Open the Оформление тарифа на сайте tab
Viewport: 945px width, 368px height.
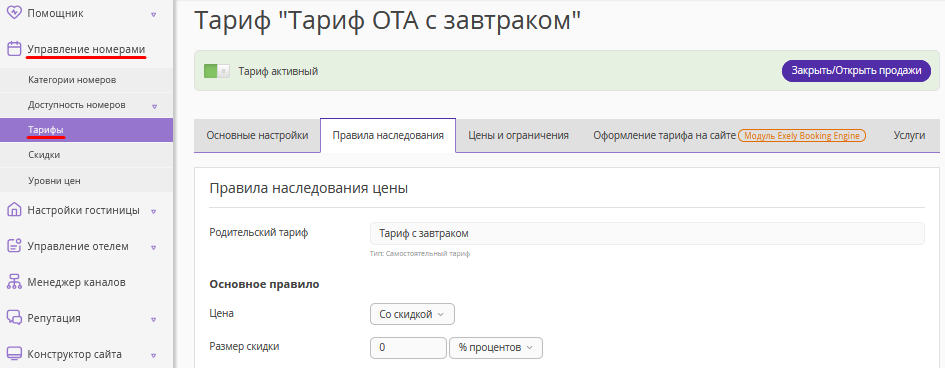[665, 136]
